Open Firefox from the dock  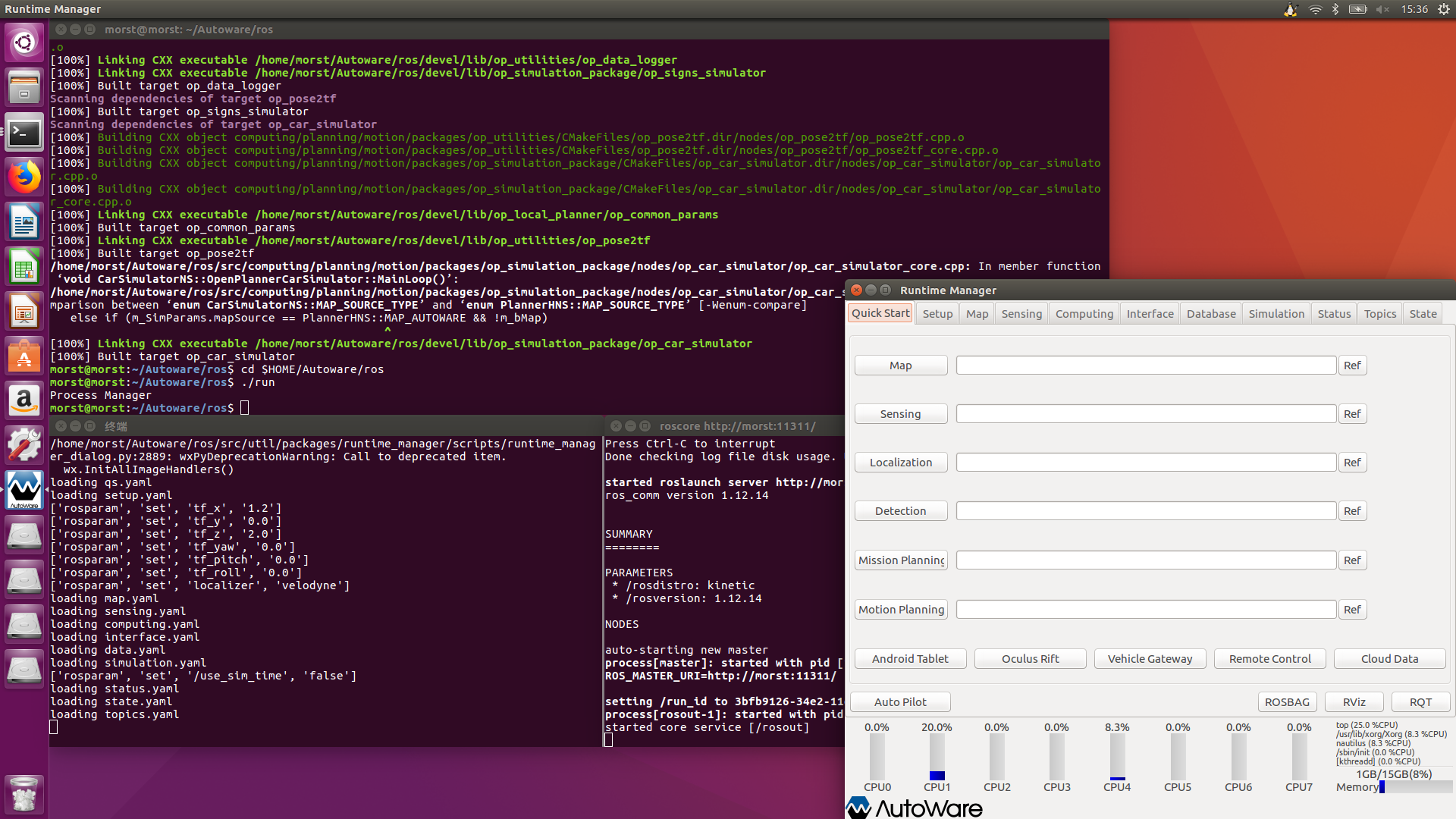24,178
